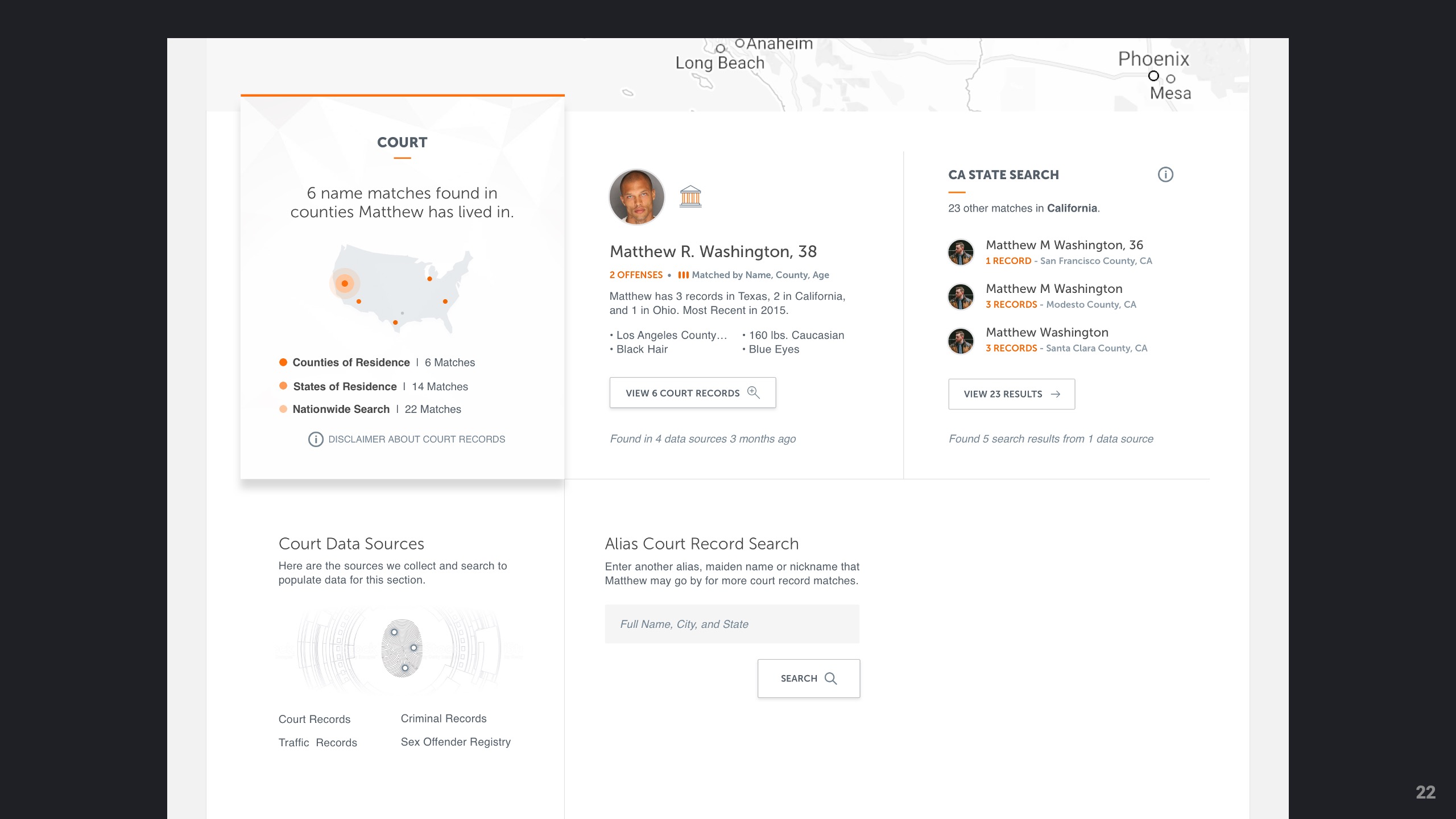Select the Counties of Residence legend item
The height and width of the screenshot is (819, 1456).
(351, 363)
